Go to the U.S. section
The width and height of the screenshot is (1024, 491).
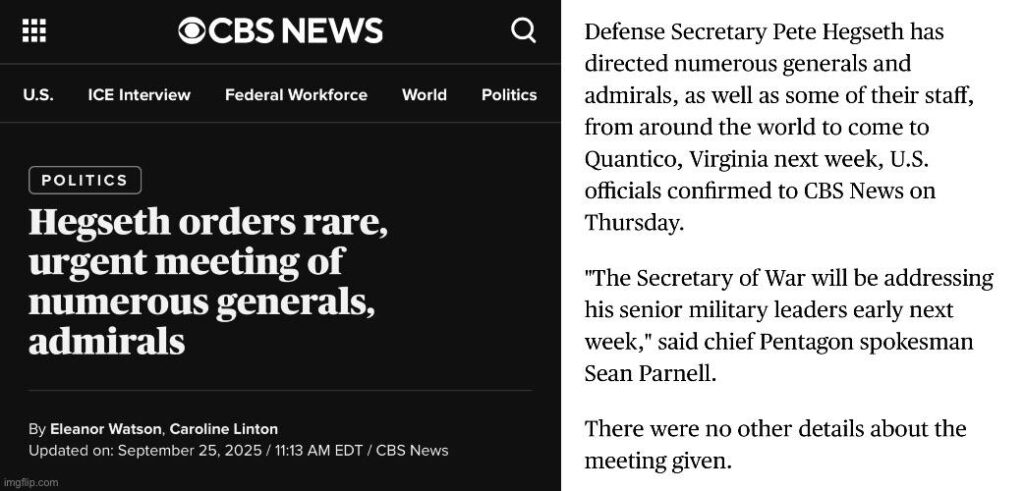tap(38, 95)
